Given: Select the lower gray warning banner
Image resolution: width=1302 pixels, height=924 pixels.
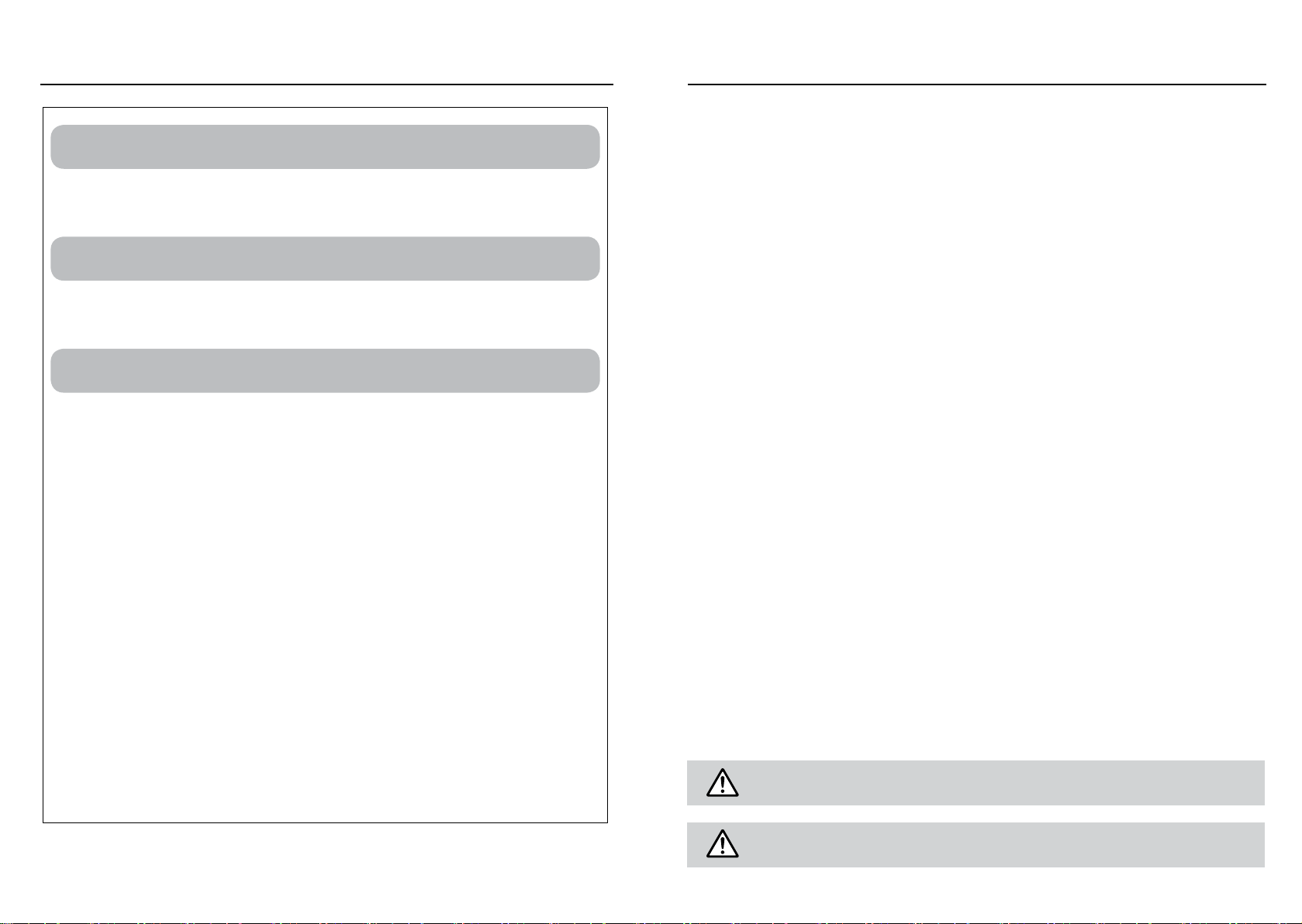Looking at the screenshot, I should pos(976,845).
